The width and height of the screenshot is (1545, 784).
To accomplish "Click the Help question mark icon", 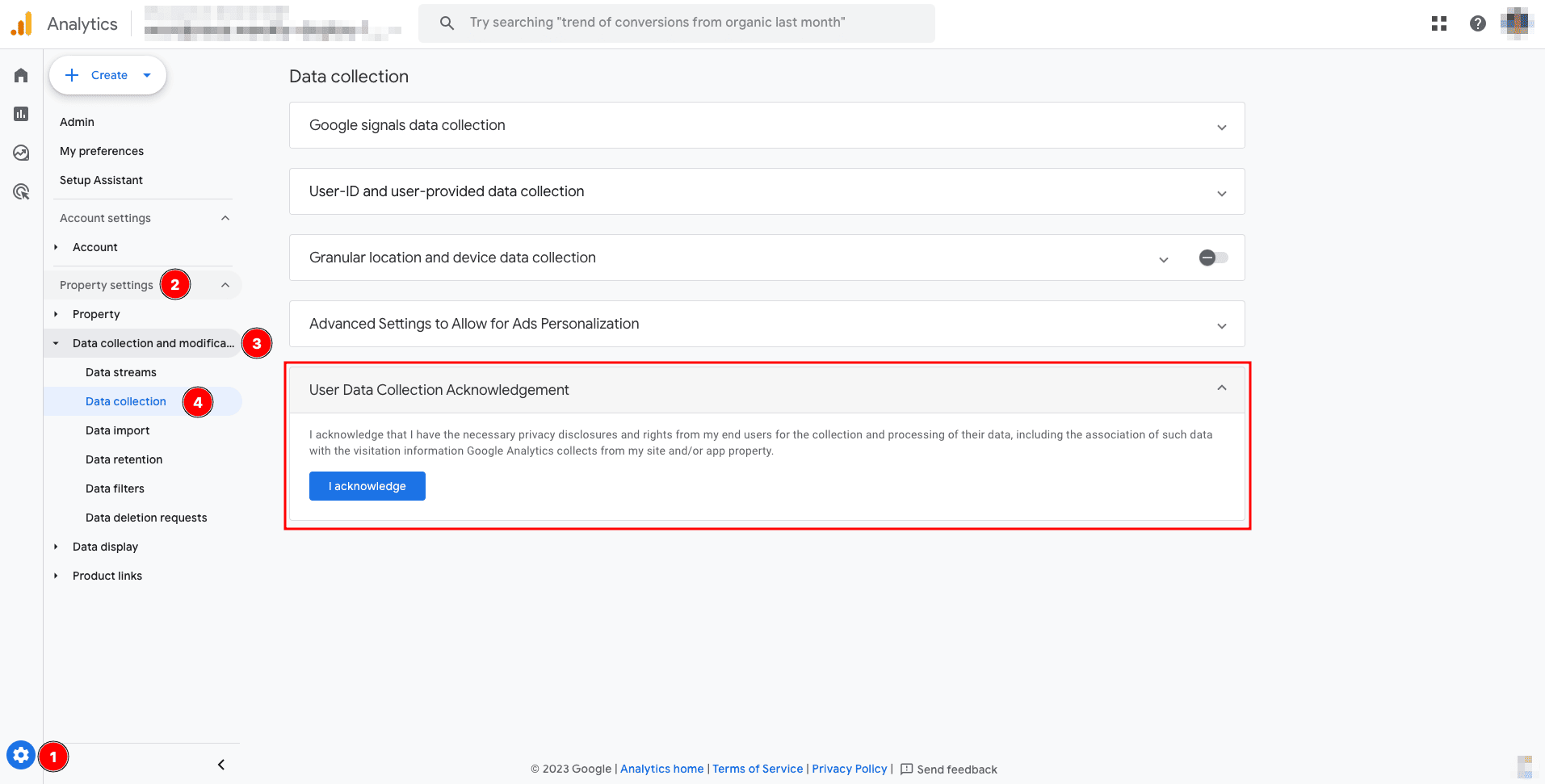I will click(1477, 23).
